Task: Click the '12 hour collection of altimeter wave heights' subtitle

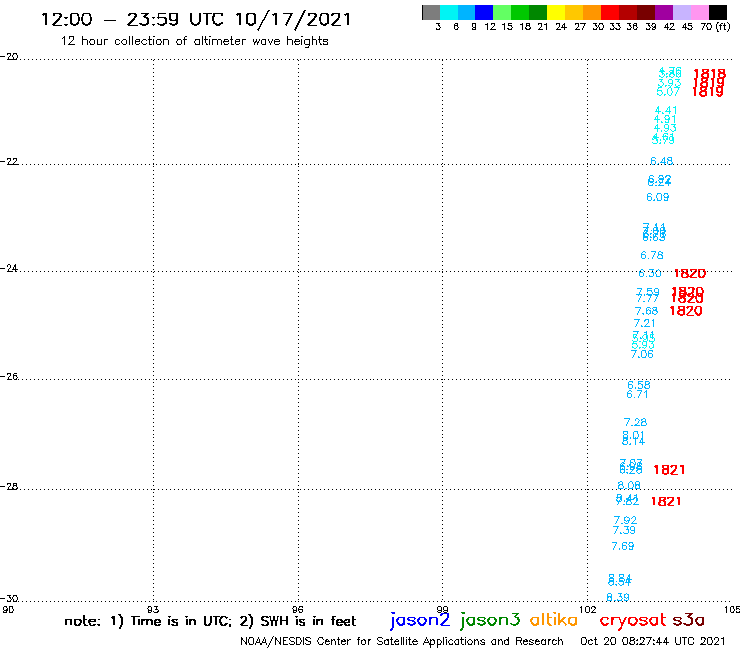Action: (194, 41)
